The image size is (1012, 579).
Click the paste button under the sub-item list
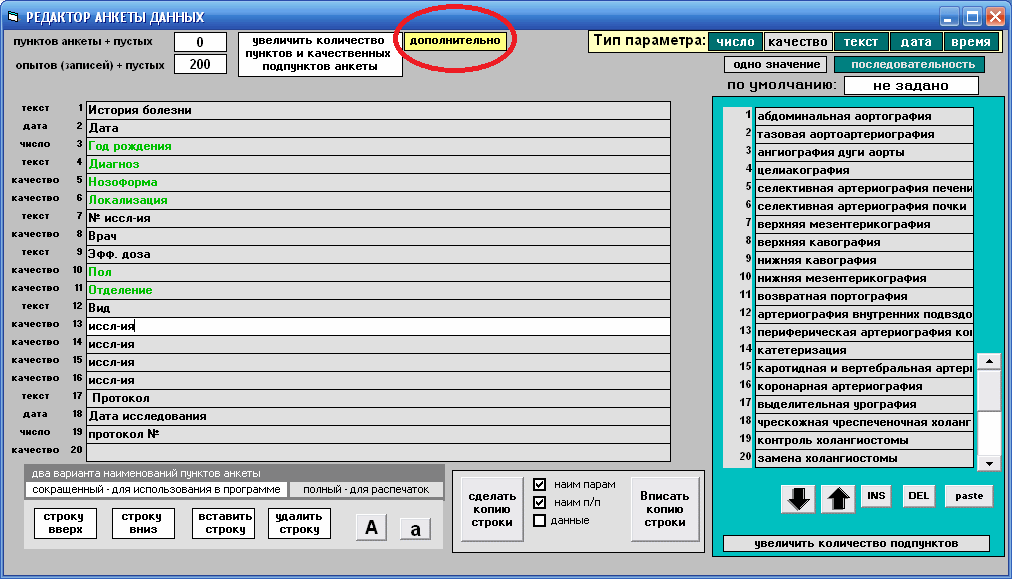click(x=968, y=496)
